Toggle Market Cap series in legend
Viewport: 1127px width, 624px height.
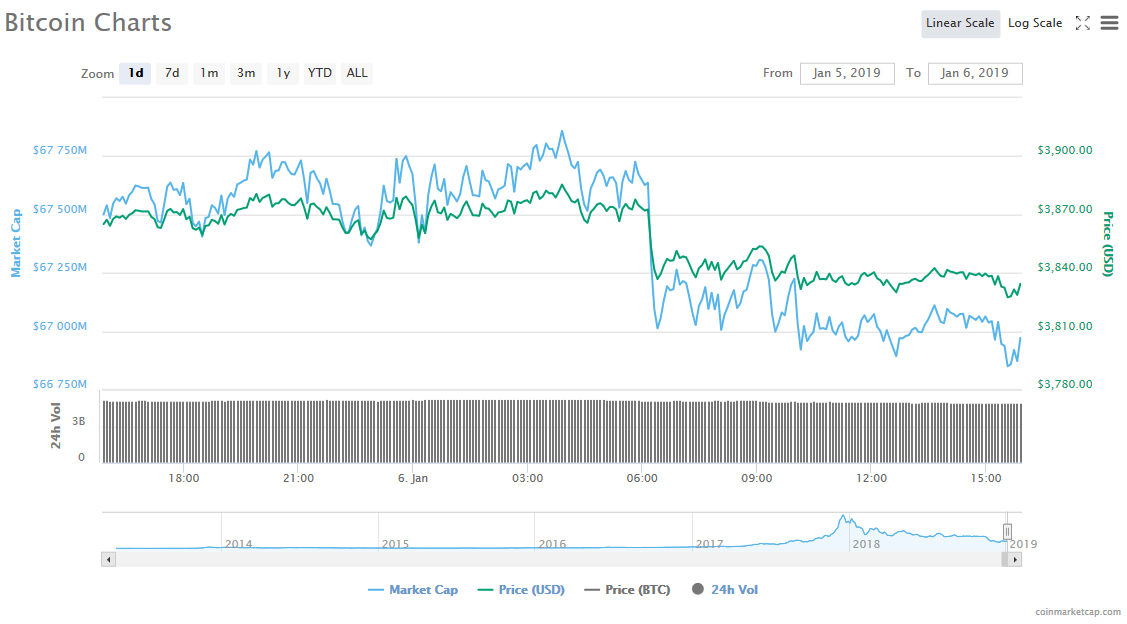pyautogui.click(x=413, y=590)
